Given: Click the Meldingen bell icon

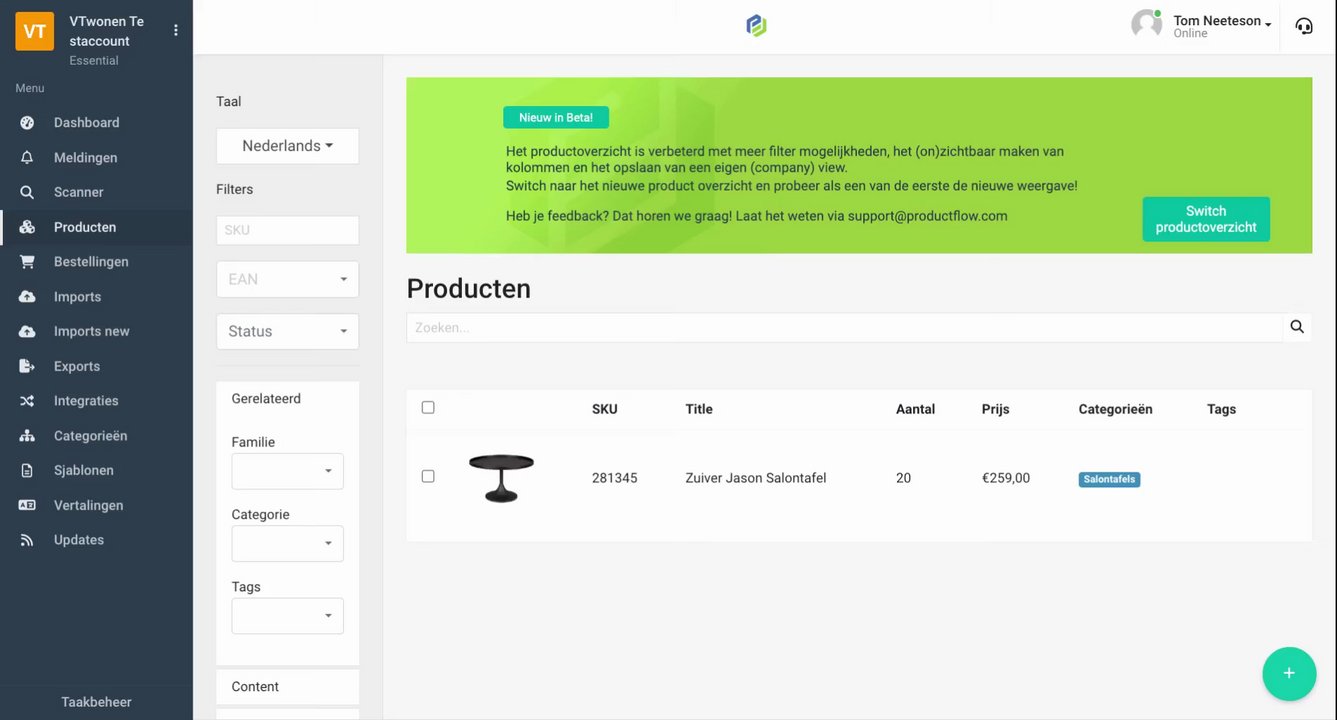Looking at the screenshot, I should click(x=27, y=158).
